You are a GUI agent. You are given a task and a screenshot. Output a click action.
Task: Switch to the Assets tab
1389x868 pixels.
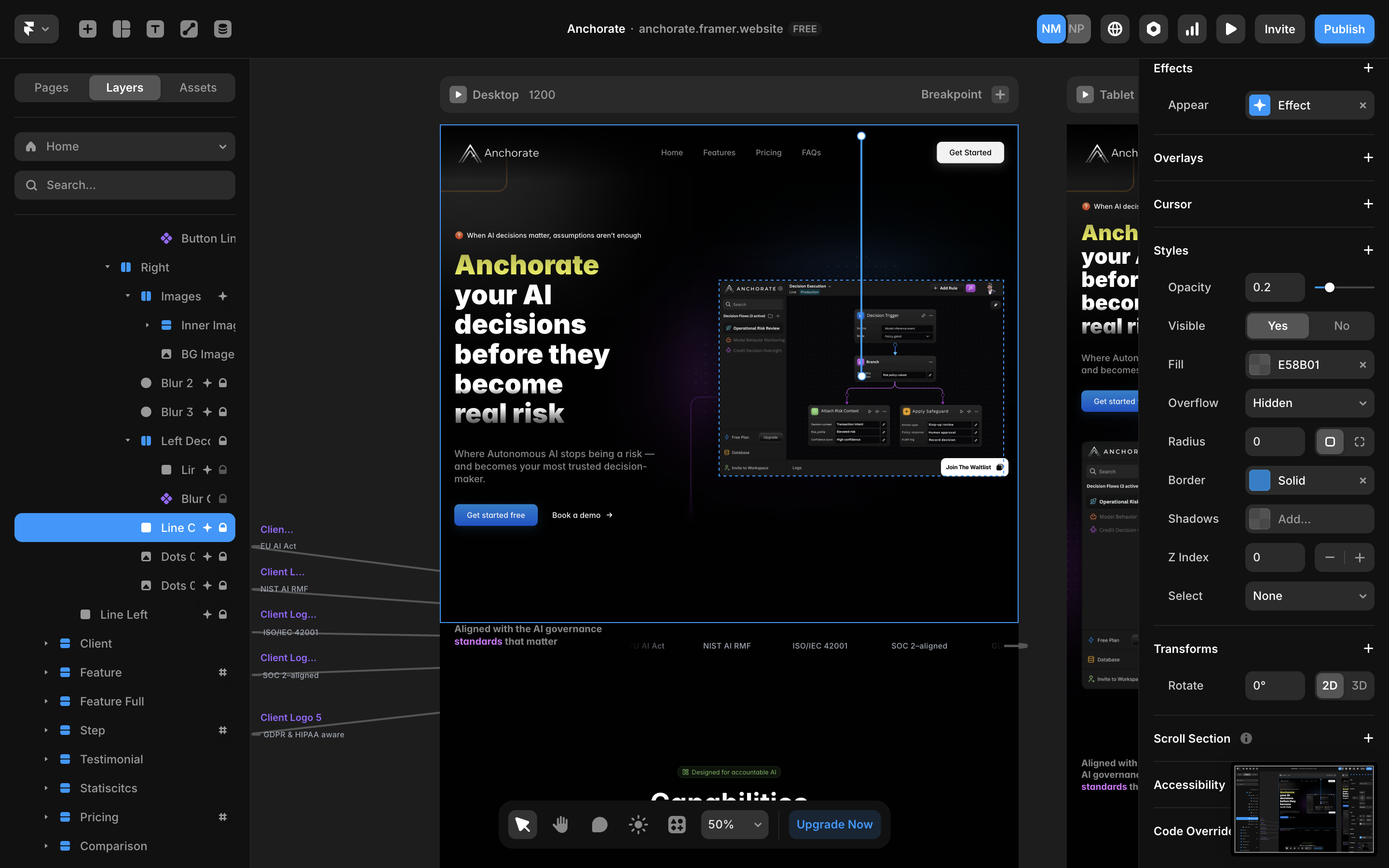tap(198, 87)
